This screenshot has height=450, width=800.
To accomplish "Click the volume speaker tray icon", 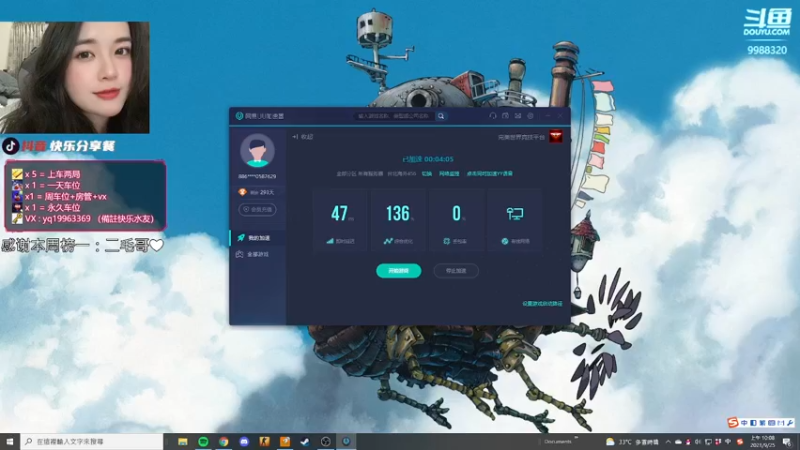I will (x=698, y=442).
